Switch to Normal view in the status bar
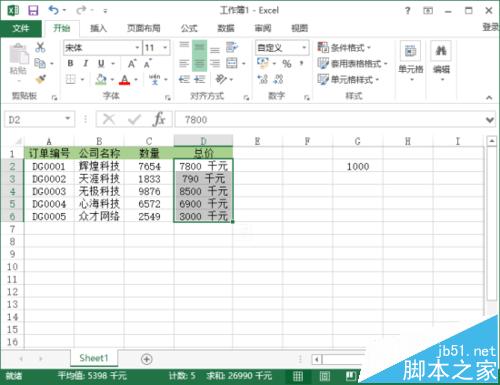 pyautogui.click(x=298, y=377)
